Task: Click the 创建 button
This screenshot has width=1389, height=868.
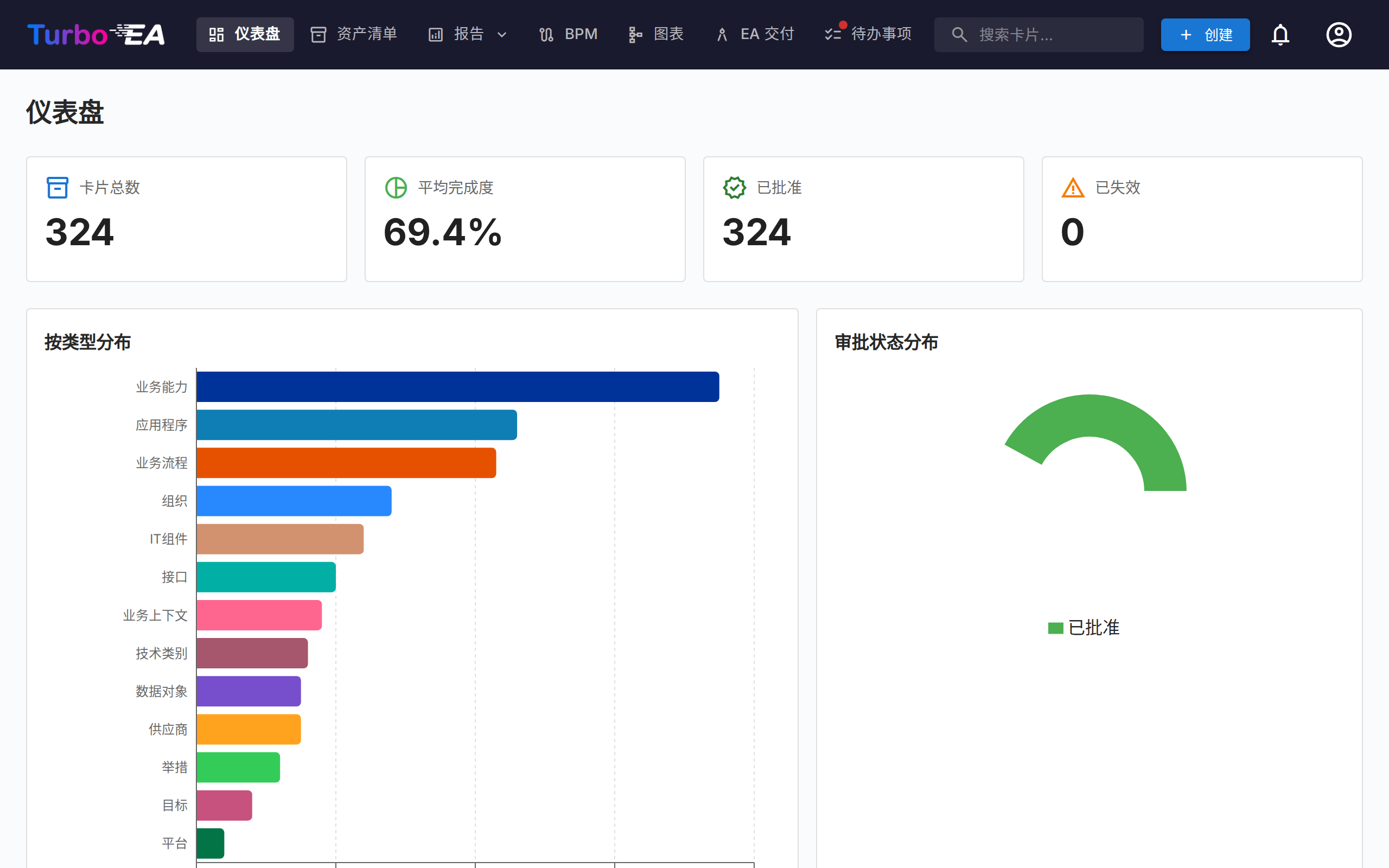Action: click(x=1204, y=34)
